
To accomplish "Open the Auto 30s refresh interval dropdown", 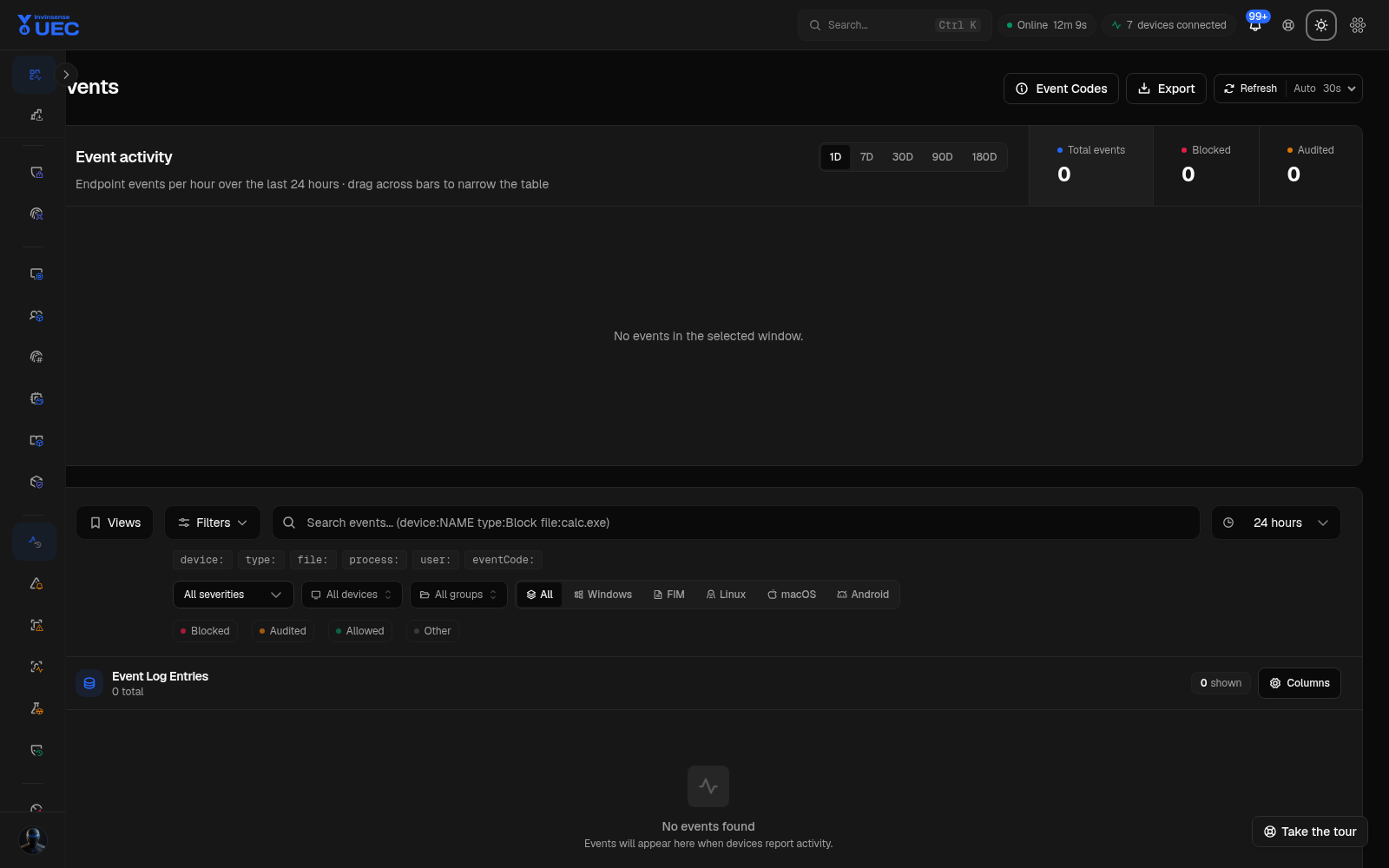I will 1324,89.
